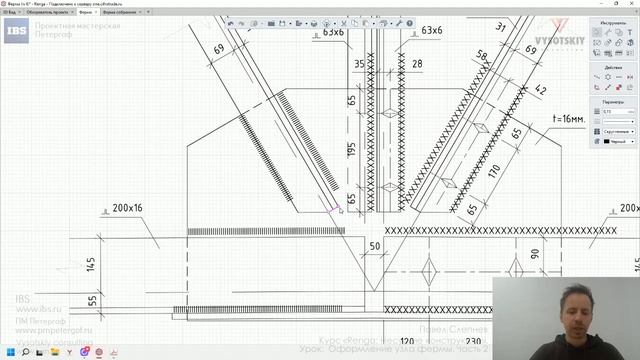Open the Yandex browser taskbar icon
The height and width of the screenshot is (360, 640).
pos(69,352)
